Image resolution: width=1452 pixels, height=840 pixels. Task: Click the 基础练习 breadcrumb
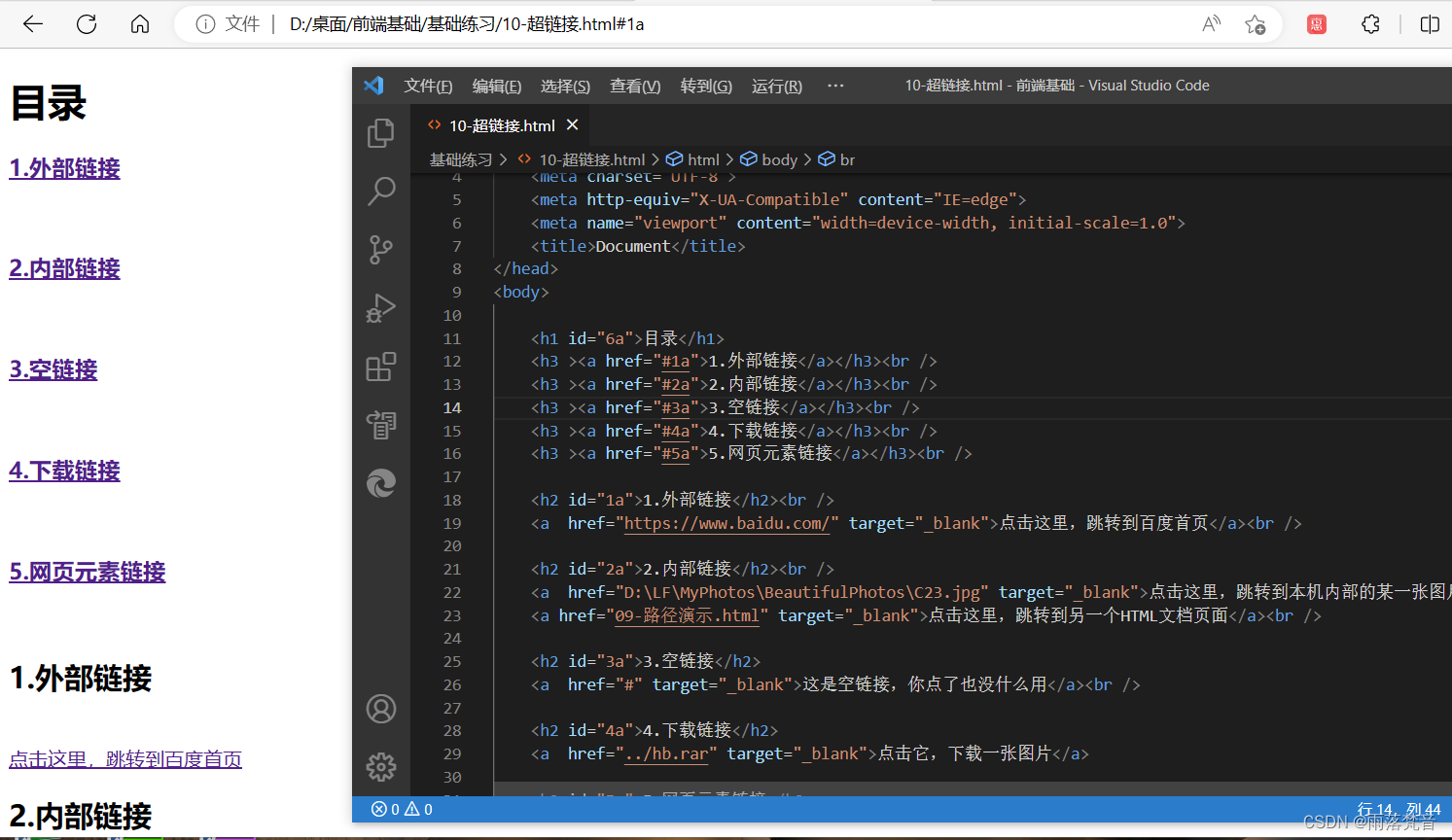461,159
